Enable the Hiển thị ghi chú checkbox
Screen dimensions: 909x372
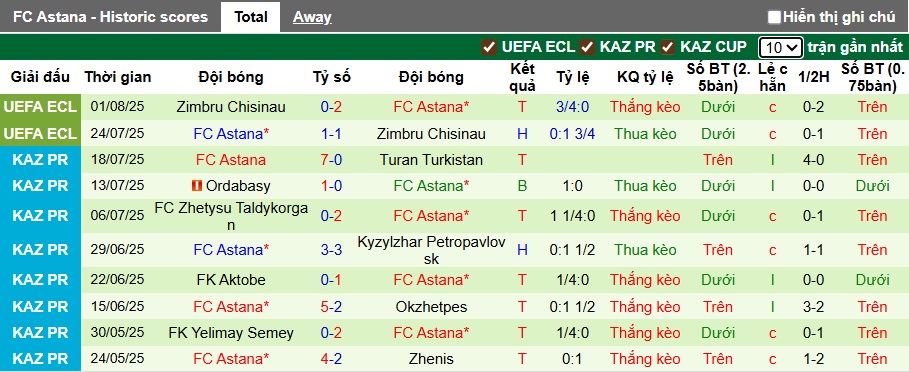click(774, 17)
